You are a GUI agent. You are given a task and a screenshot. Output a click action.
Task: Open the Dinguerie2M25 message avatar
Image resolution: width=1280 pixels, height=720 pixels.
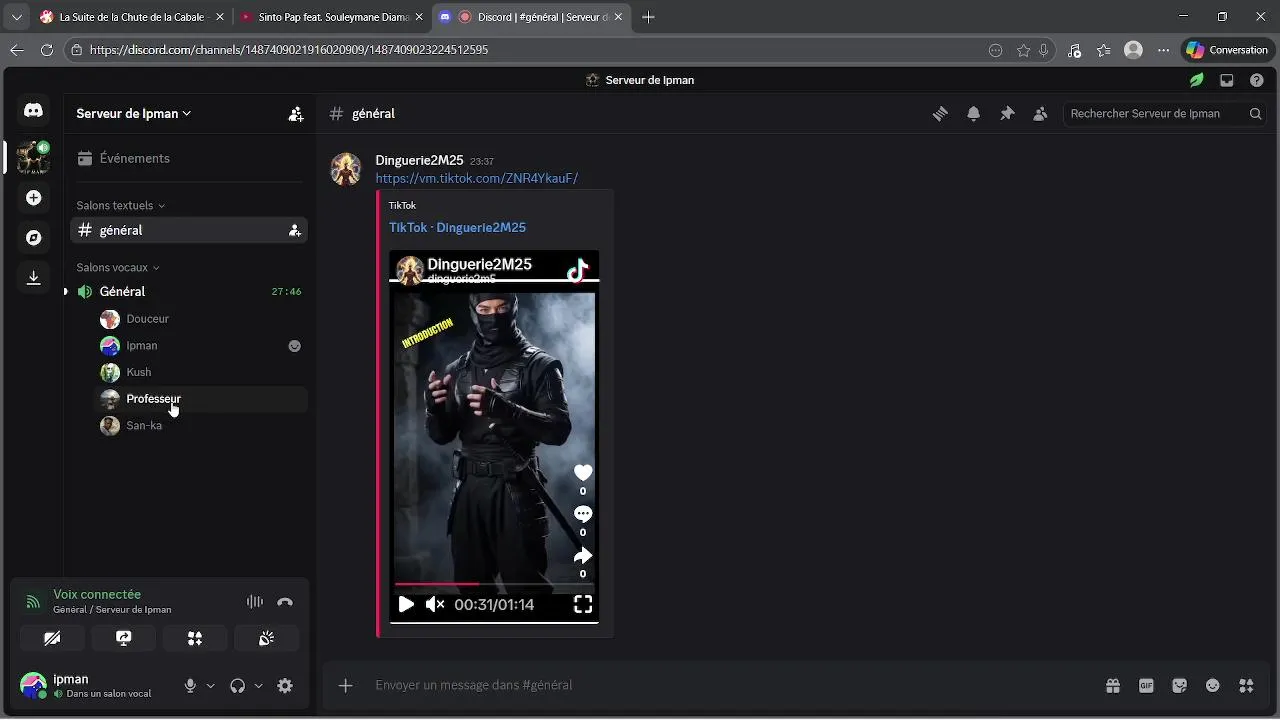point(346,169)
